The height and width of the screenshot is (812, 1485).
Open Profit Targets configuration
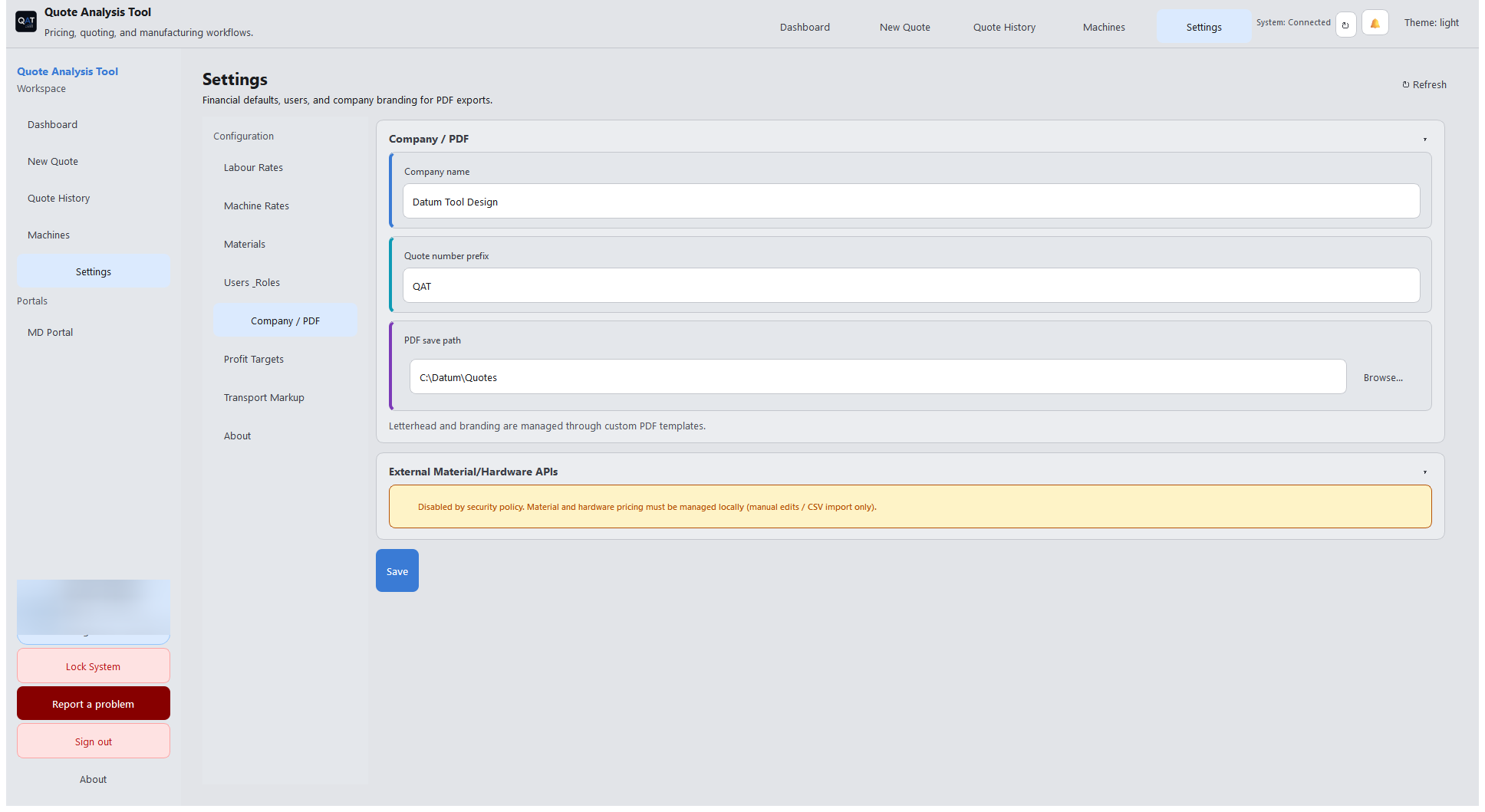[x=285, y=359]
